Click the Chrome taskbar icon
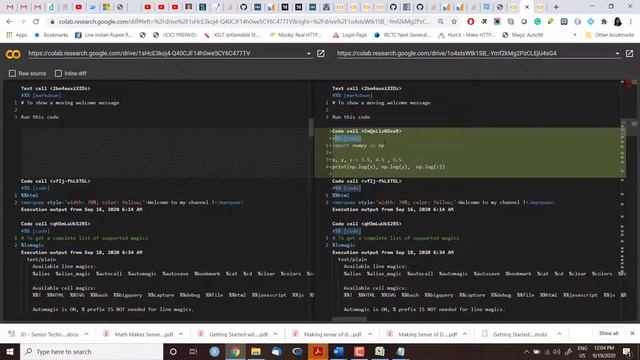Image resolution: width=640 pixels, height=360 pixels. pos(235,351)
